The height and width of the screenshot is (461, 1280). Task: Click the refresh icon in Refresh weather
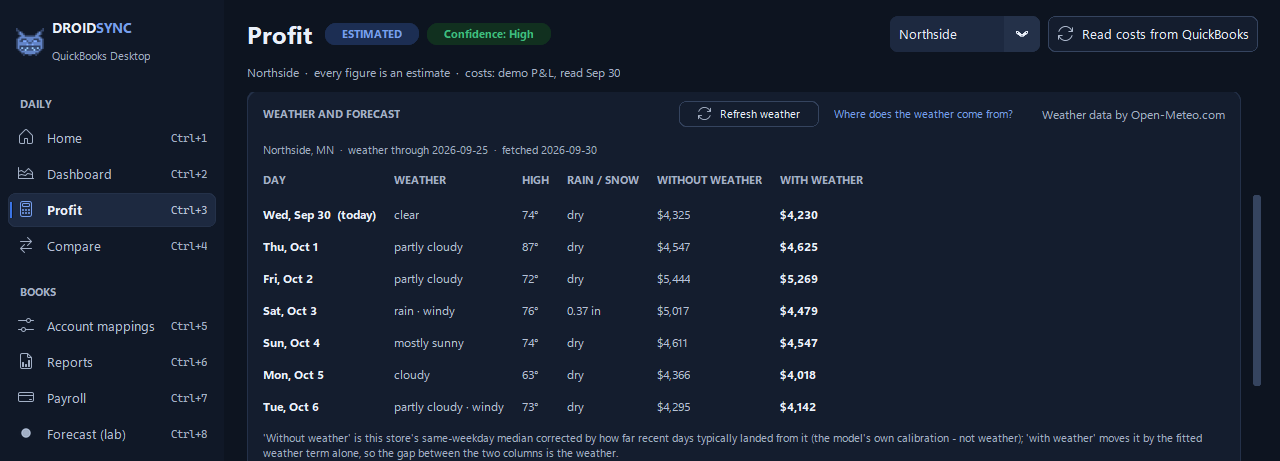705,114
